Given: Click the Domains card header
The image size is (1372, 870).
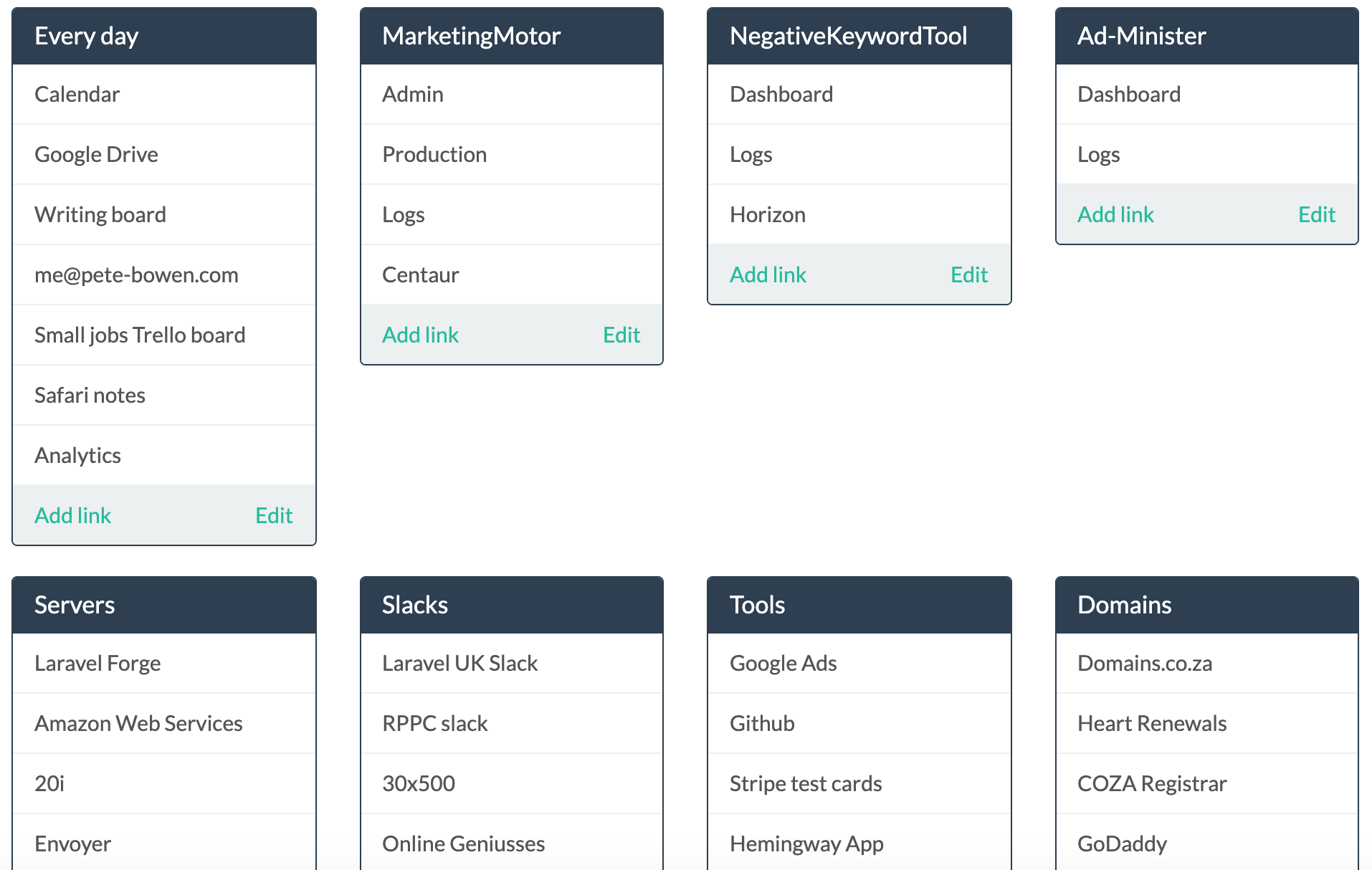Looking at the screenshot, I should pyautogui.click(x=1207, y=605).
